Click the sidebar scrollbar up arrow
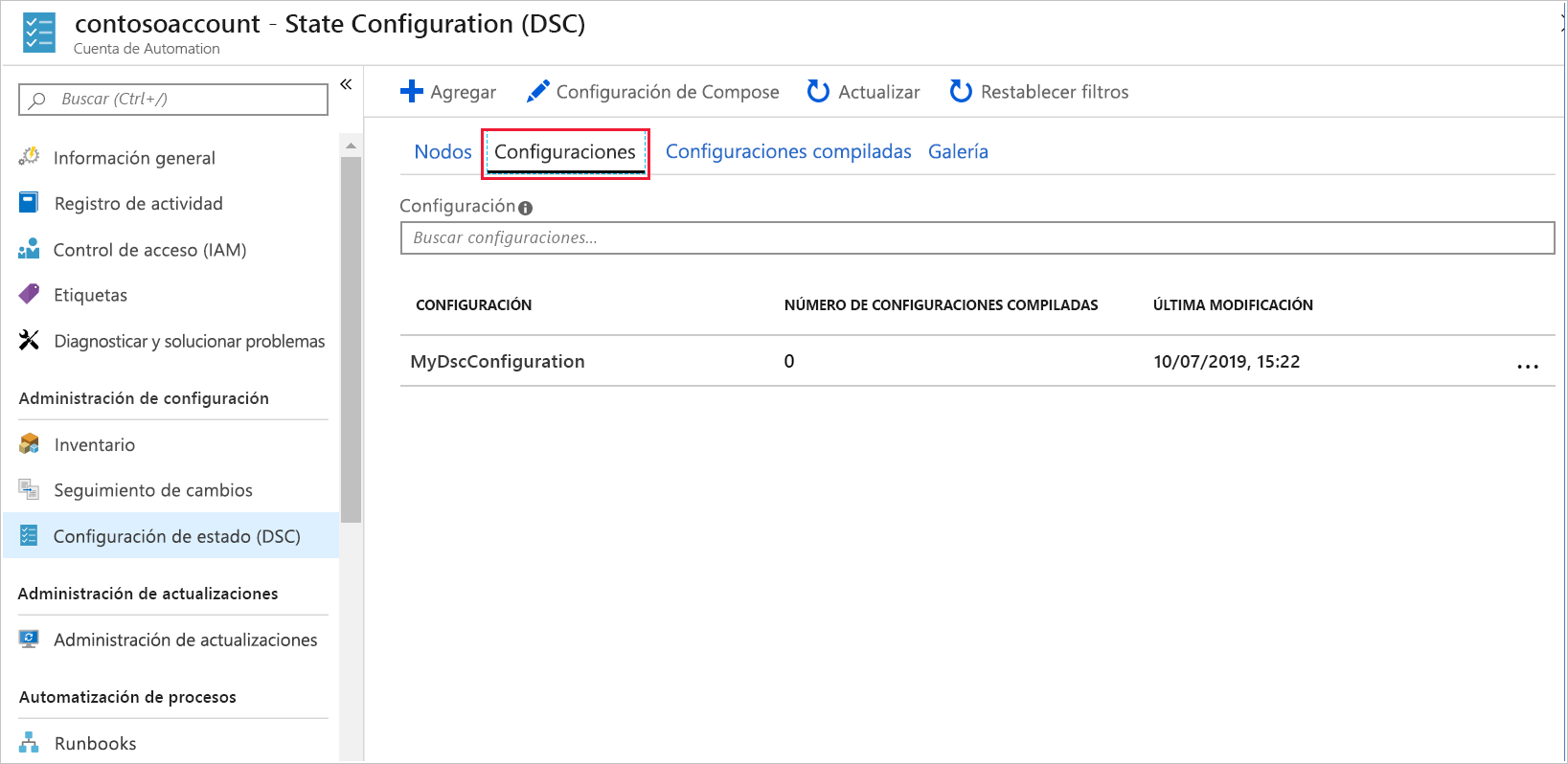The height and width of the screenshot is (764, 1568). [351, 146]
